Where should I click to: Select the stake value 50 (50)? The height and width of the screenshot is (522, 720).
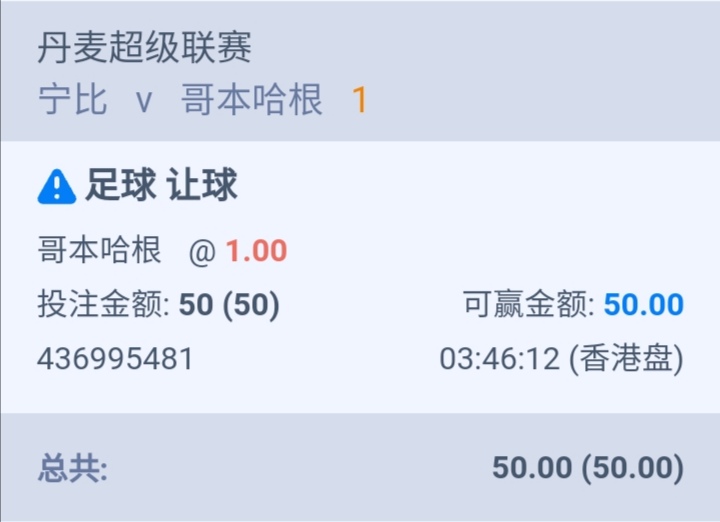[229, 305]
